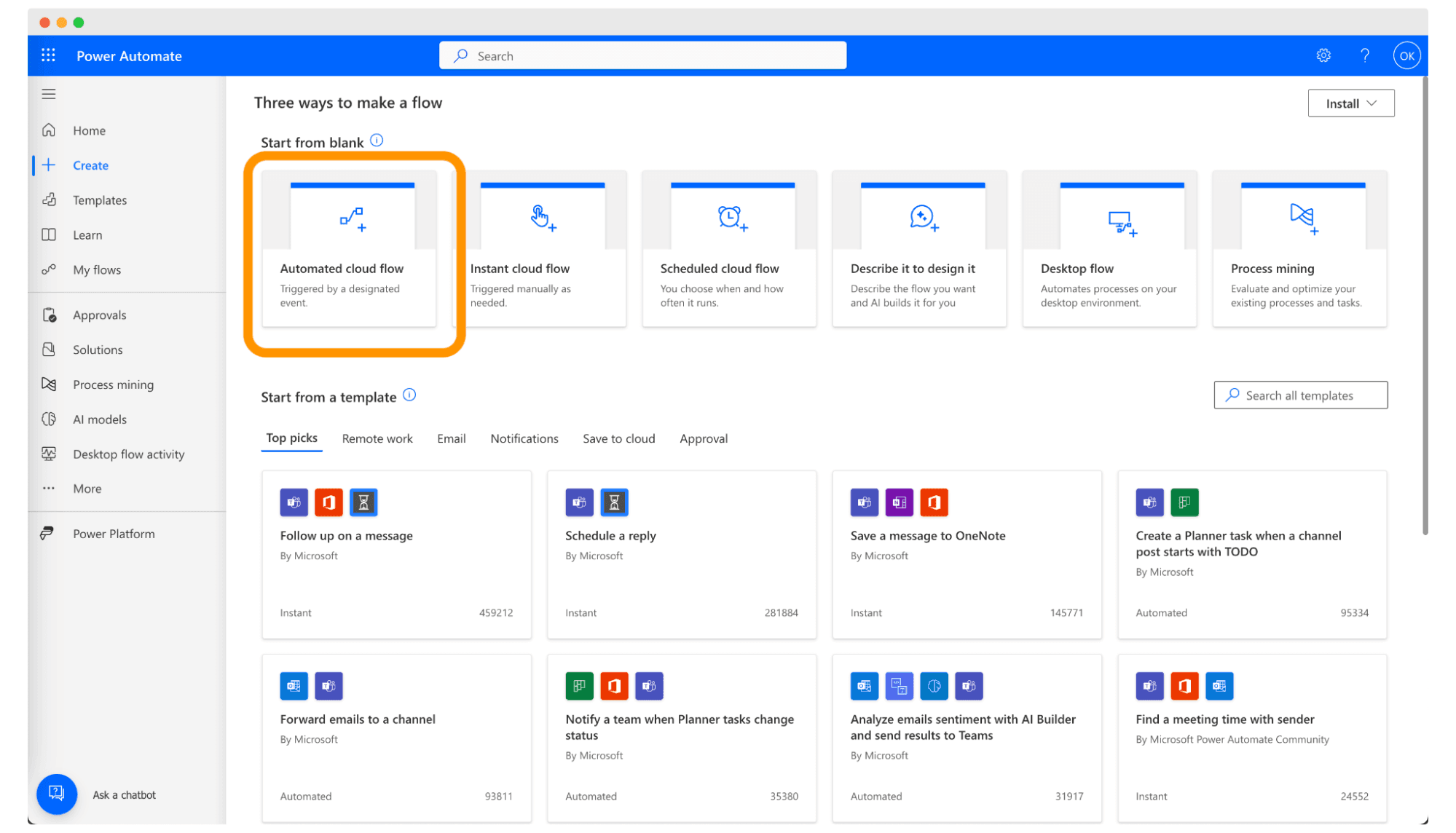The height and width of the screenshot is (833, 1456).
Task: Click the top Search field
Action: (642, 55)
